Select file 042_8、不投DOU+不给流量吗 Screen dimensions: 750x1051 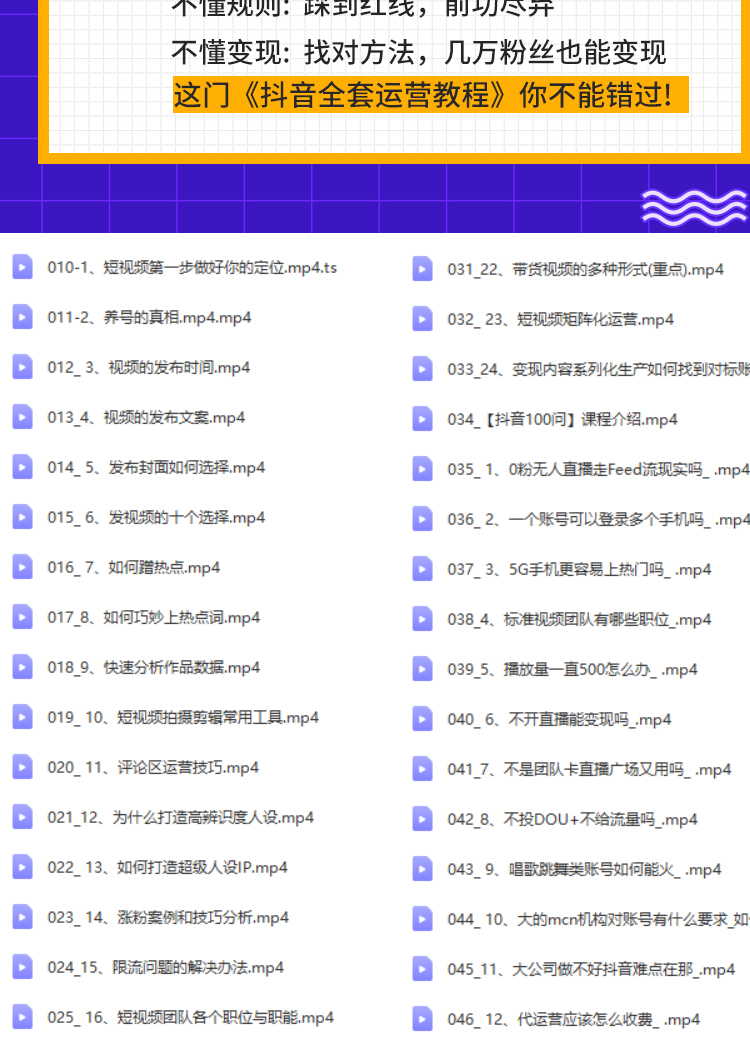[x=572, y=820]
